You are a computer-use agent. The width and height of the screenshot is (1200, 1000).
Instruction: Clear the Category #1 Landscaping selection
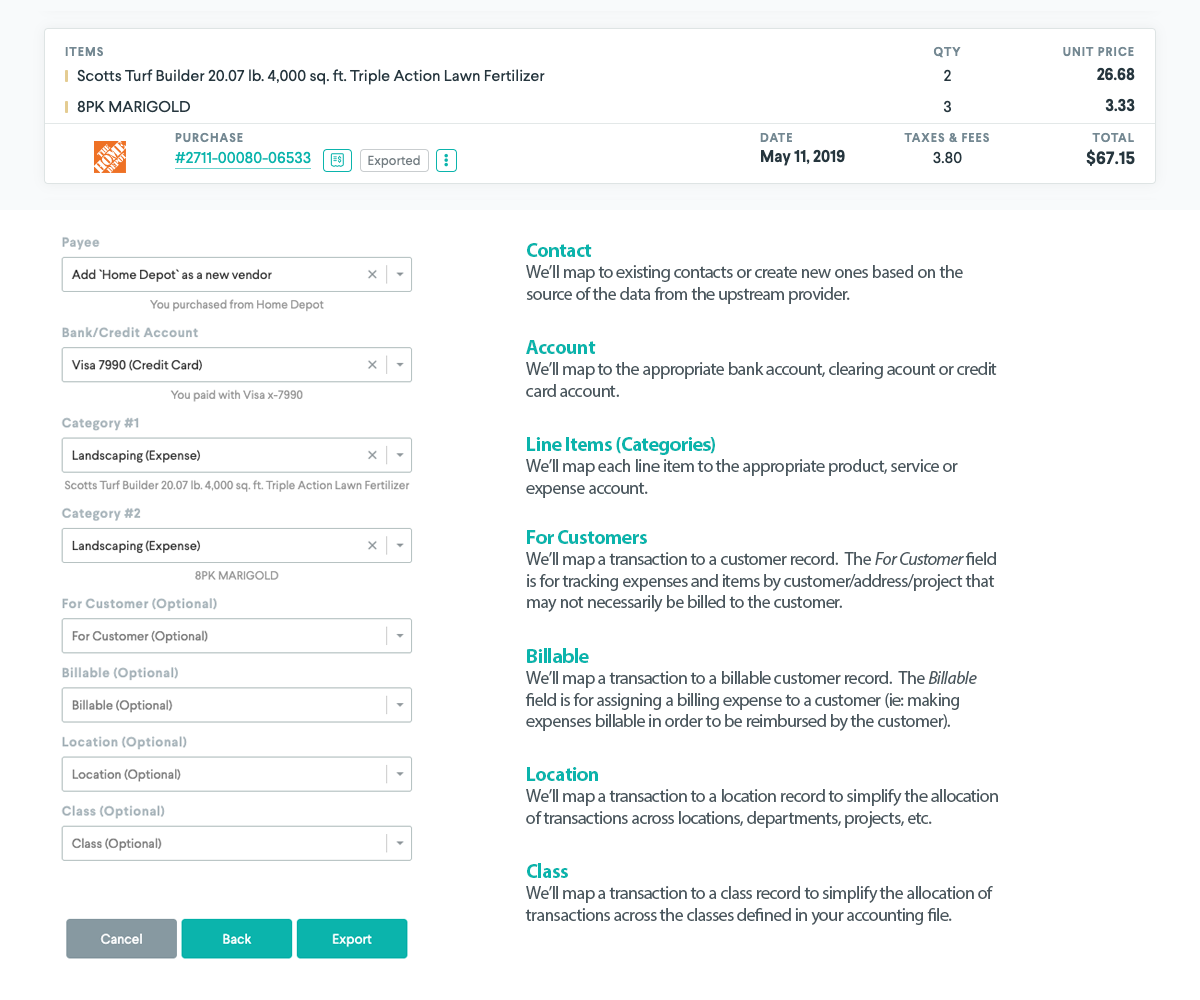[372, 455]
